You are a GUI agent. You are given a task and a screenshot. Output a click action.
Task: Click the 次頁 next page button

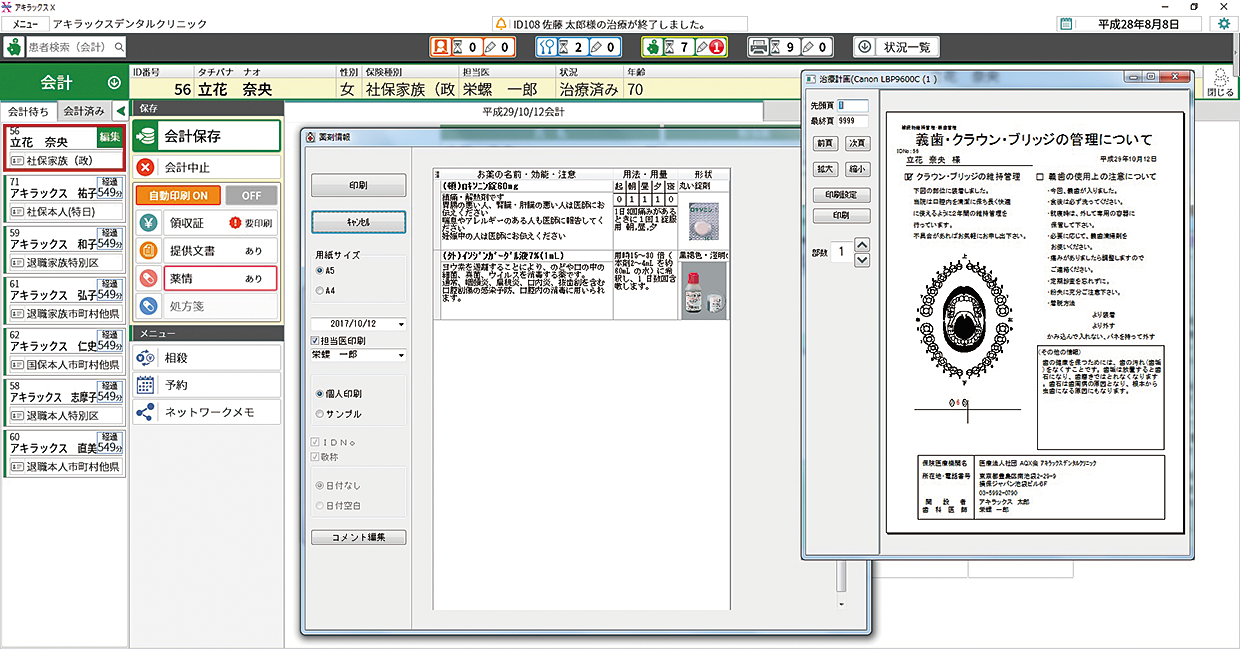pyautogui.click(x=857, y=143)
